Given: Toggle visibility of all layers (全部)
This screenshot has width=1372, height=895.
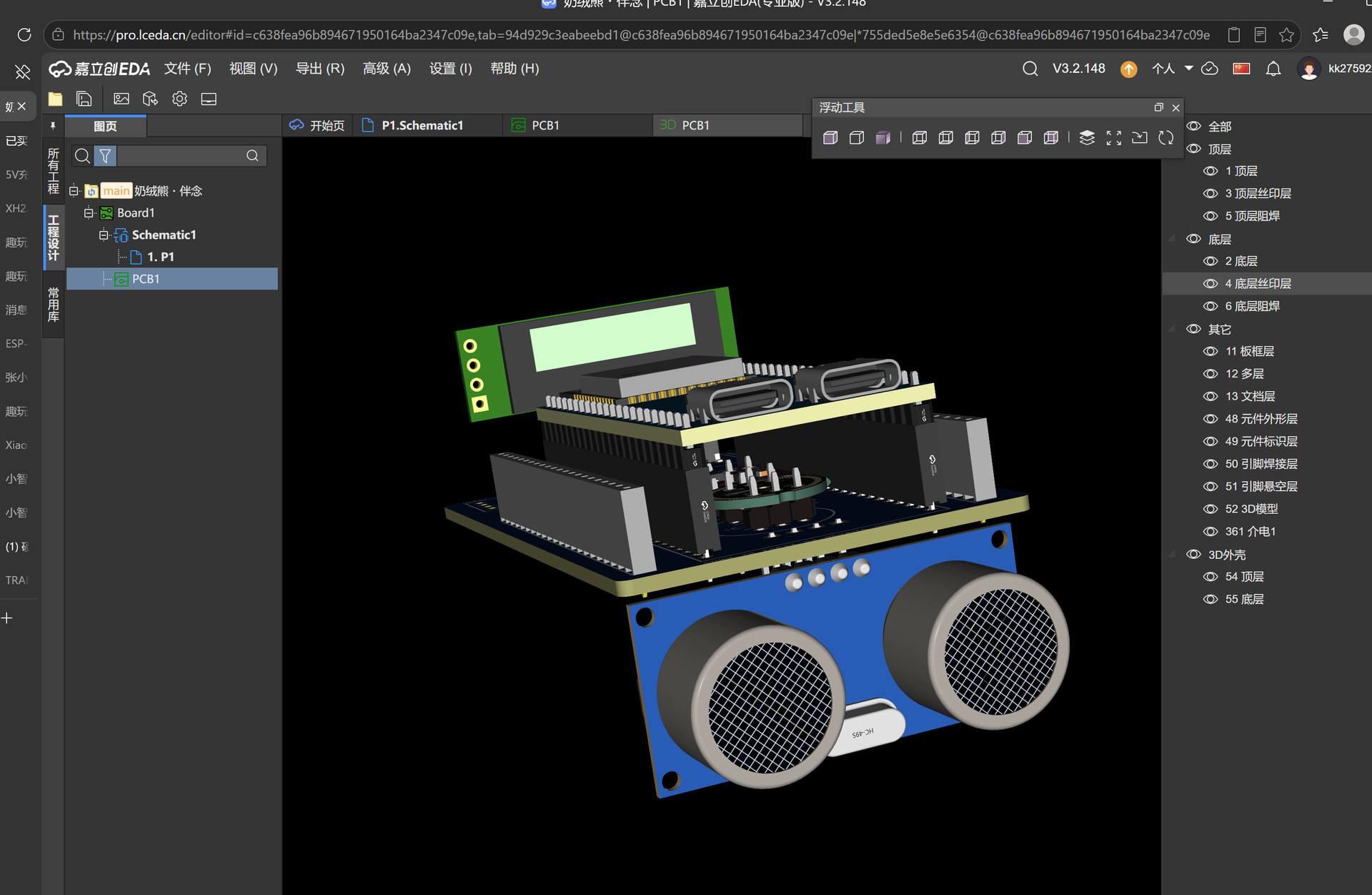Looking at the screenshot, I should (x=1193, y=127).
